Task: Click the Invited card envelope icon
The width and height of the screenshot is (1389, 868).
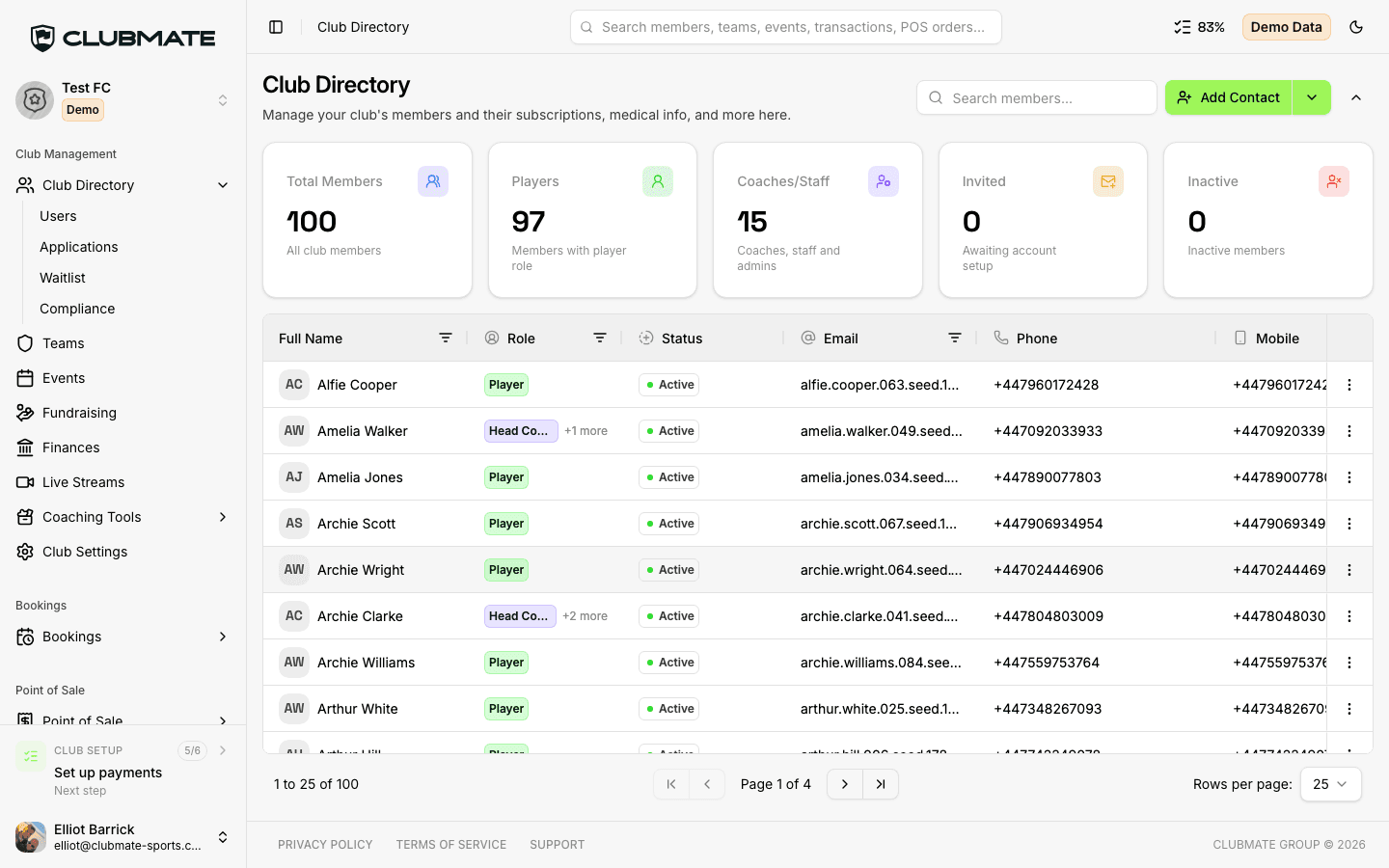Action: click(x=1108, y=181)
